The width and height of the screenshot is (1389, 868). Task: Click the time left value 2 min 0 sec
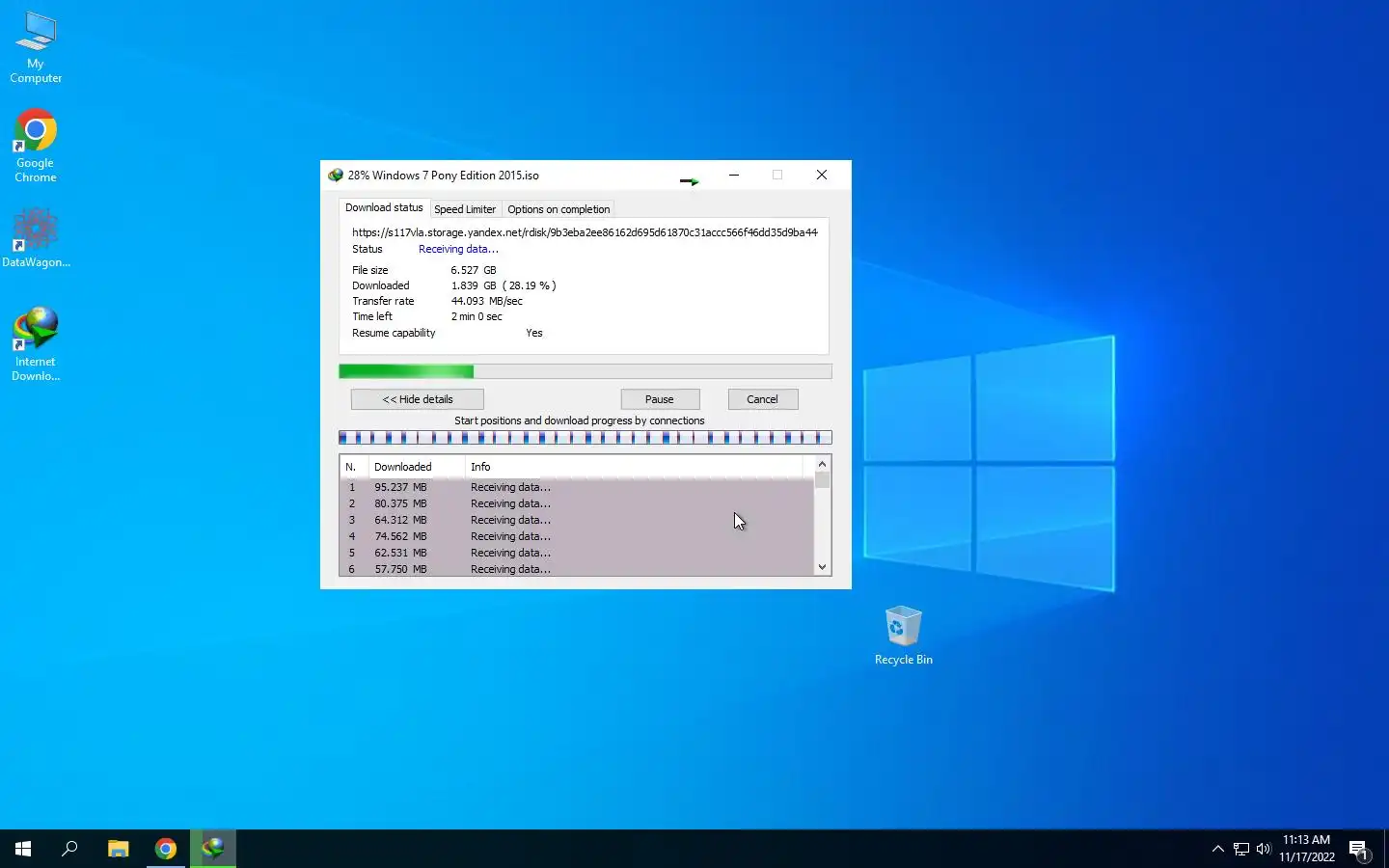tap(477, 317)
